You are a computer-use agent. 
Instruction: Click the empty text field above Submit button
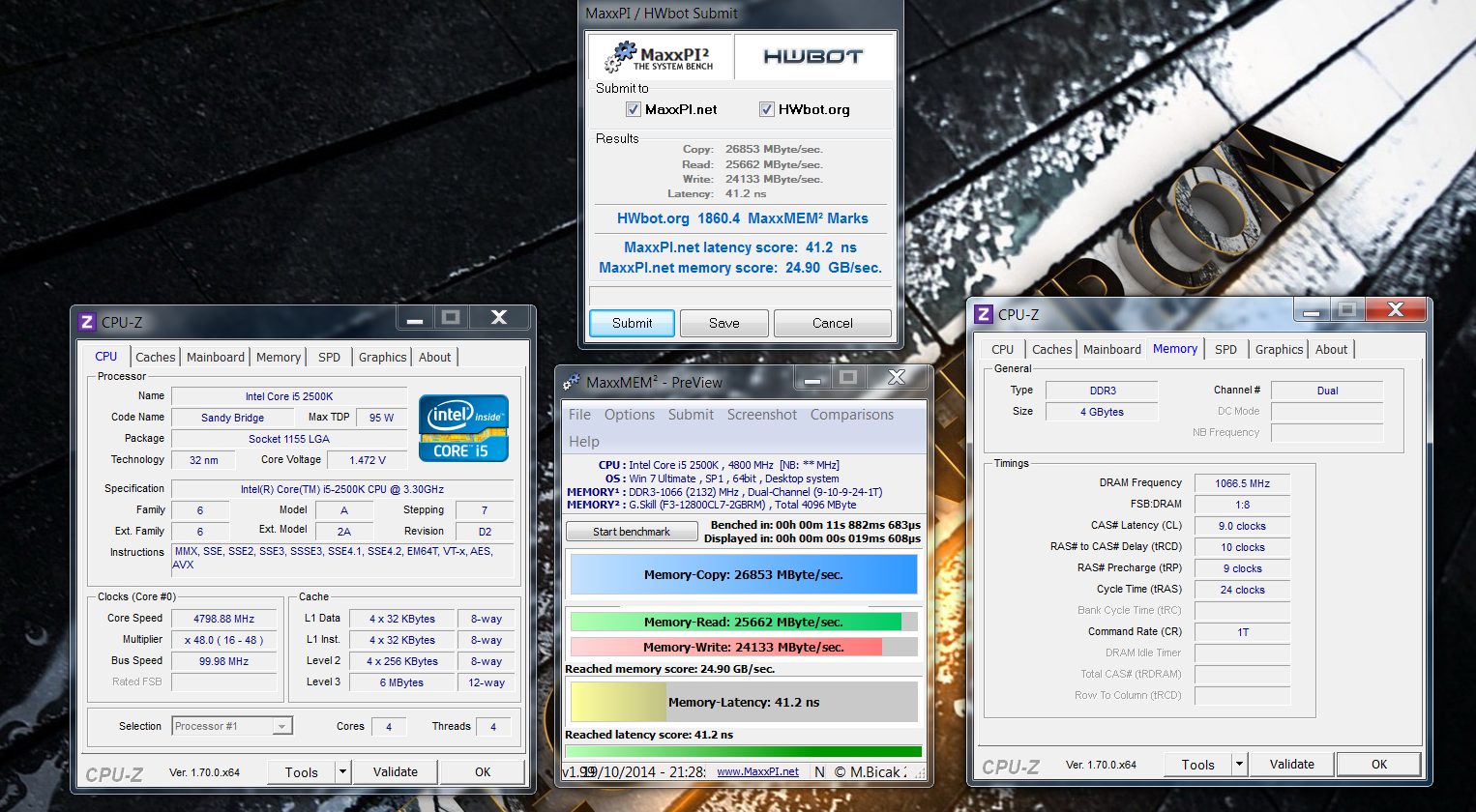(x=740, y=295)
